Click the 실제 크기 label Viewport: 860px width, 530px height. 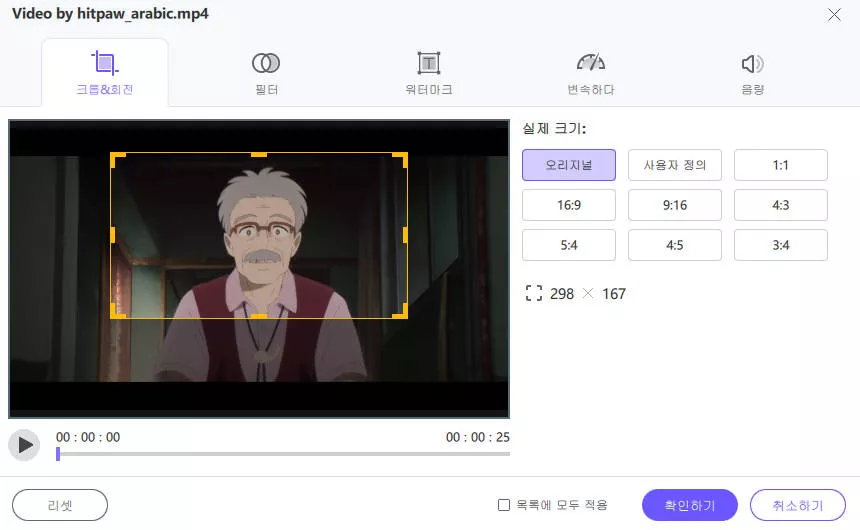point(554,129)
